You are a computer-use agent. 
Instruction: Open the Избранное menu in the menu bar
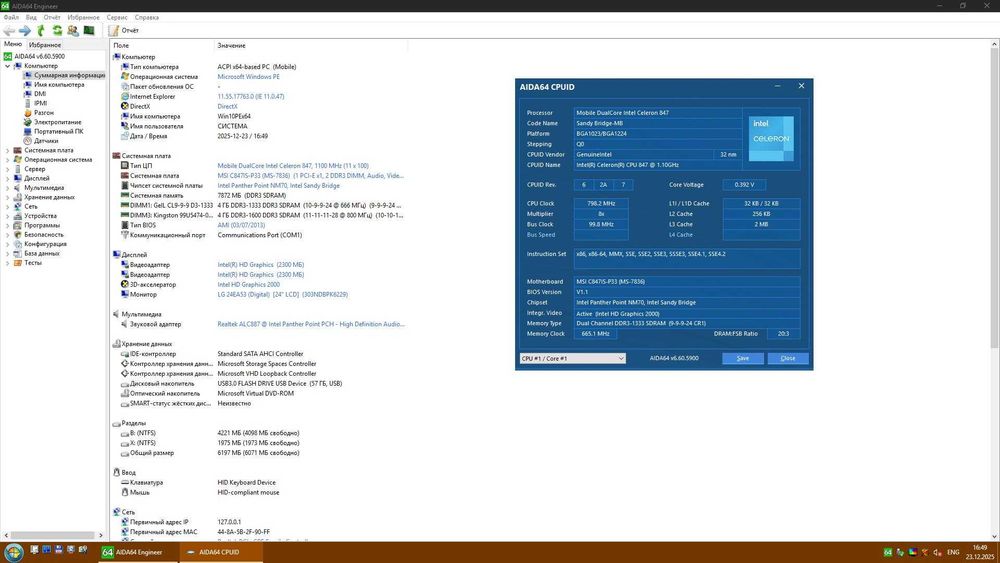coord(84,17)
